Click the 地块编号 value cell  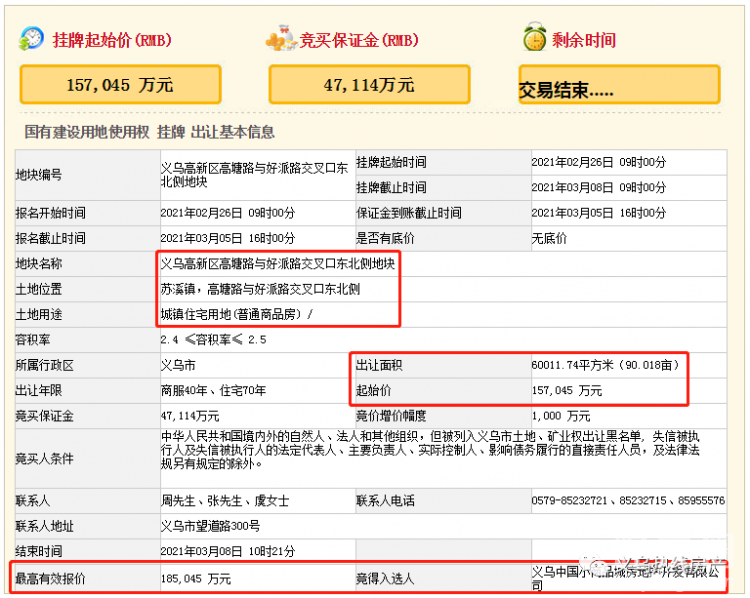(x=253, y=174)
